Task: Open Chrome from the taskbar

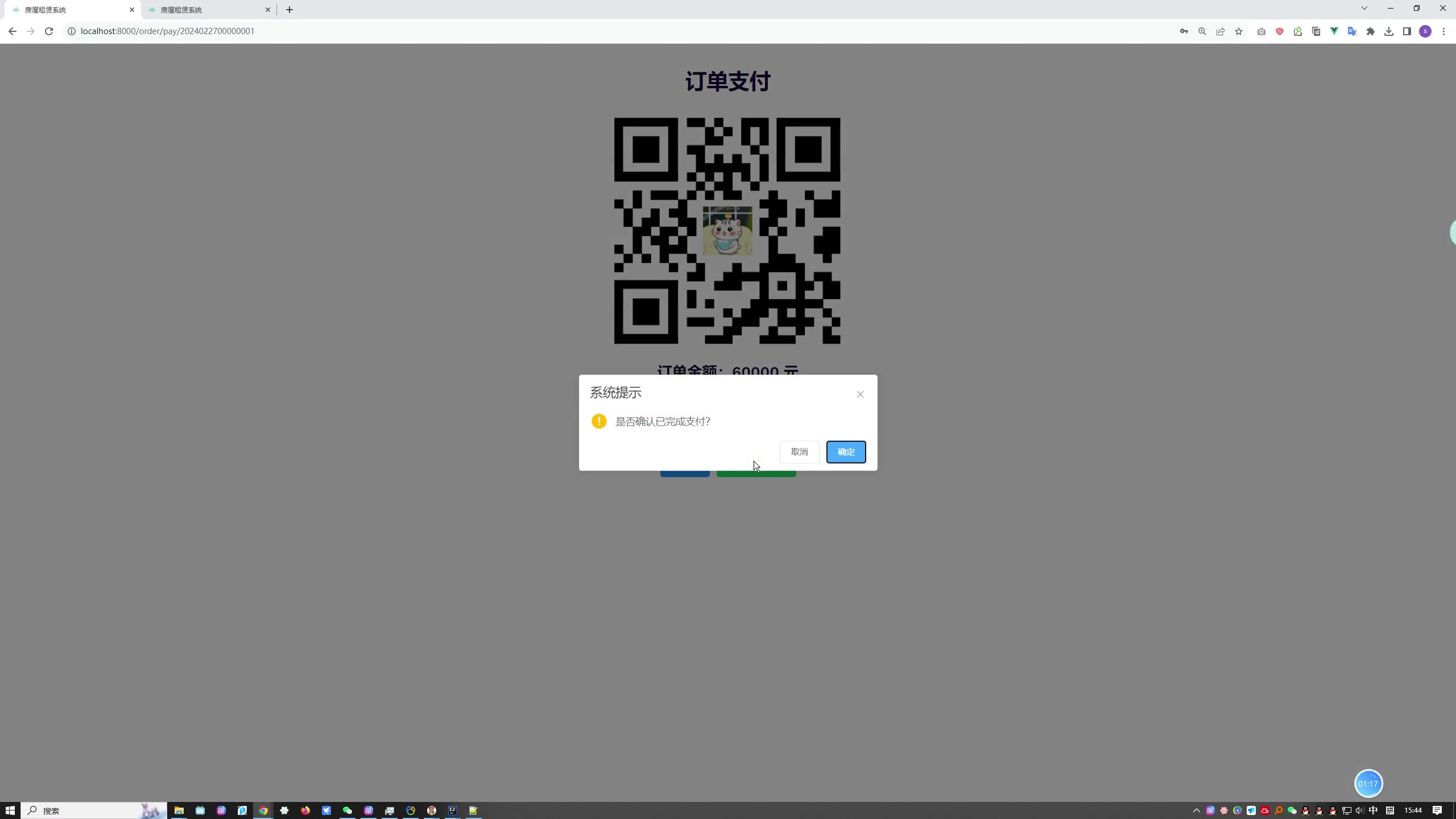Action: 263,810
